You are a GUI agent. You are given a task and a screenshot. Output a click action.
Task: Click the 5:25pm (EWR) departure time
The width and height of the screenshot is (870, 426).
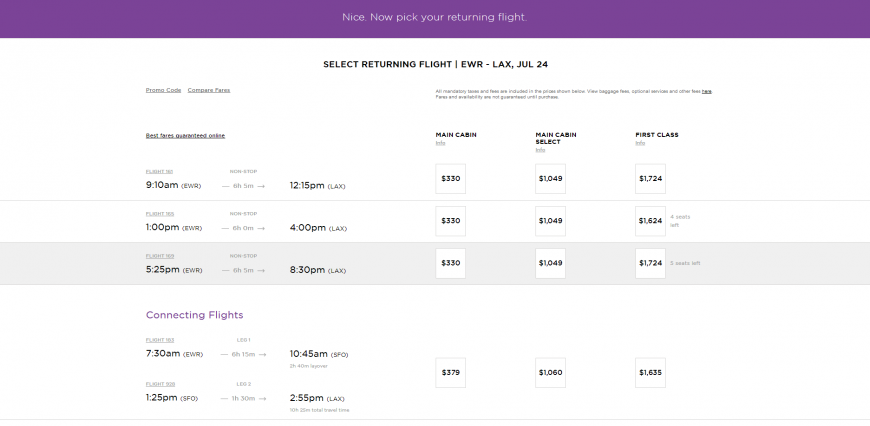pos(174,270)
